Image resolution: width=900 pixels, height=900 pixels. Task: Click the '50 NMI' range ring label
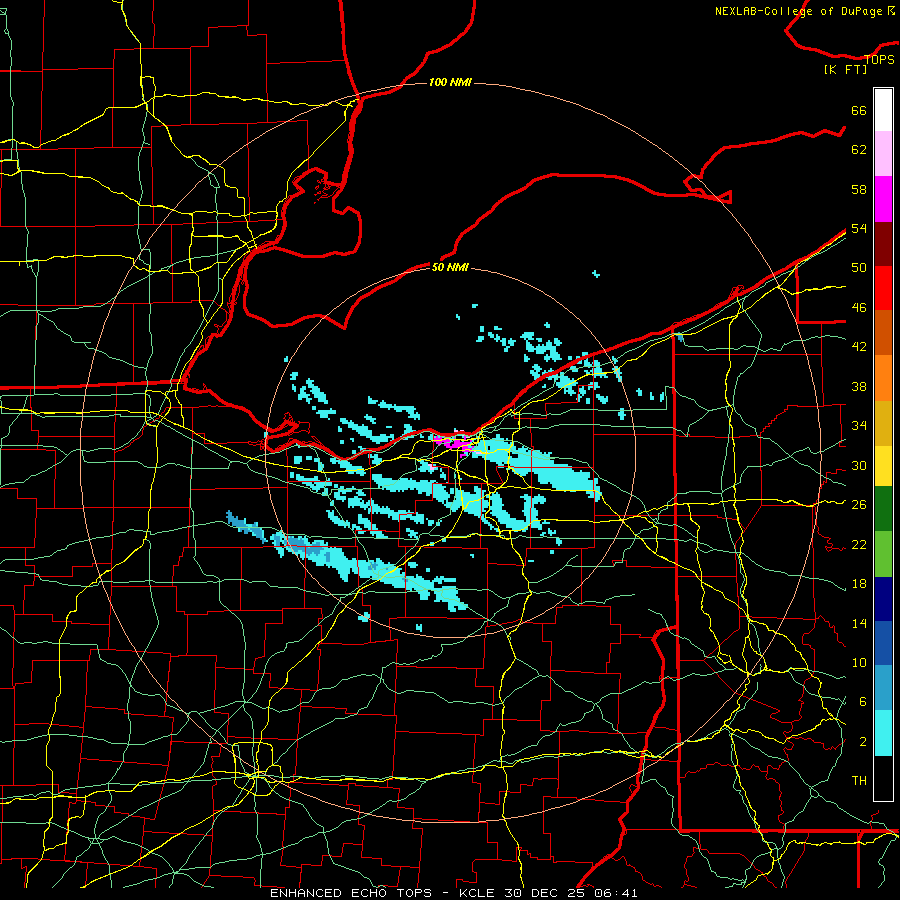tap(450, 267)
